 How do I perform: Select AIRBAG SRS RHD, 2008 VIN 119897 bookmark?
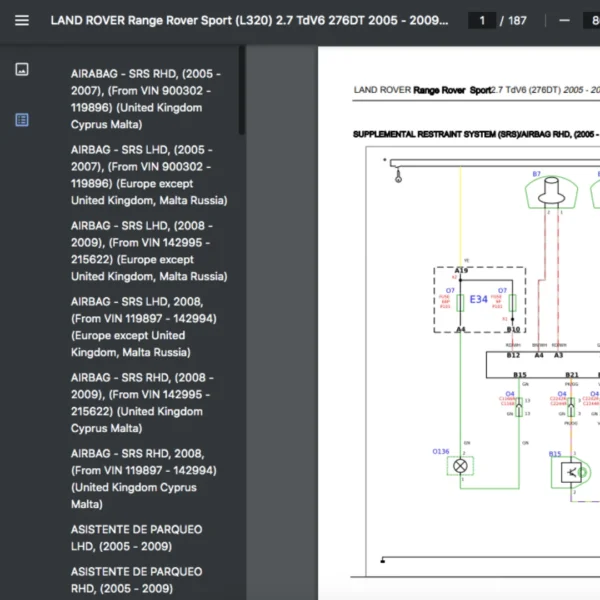[147, 479]
